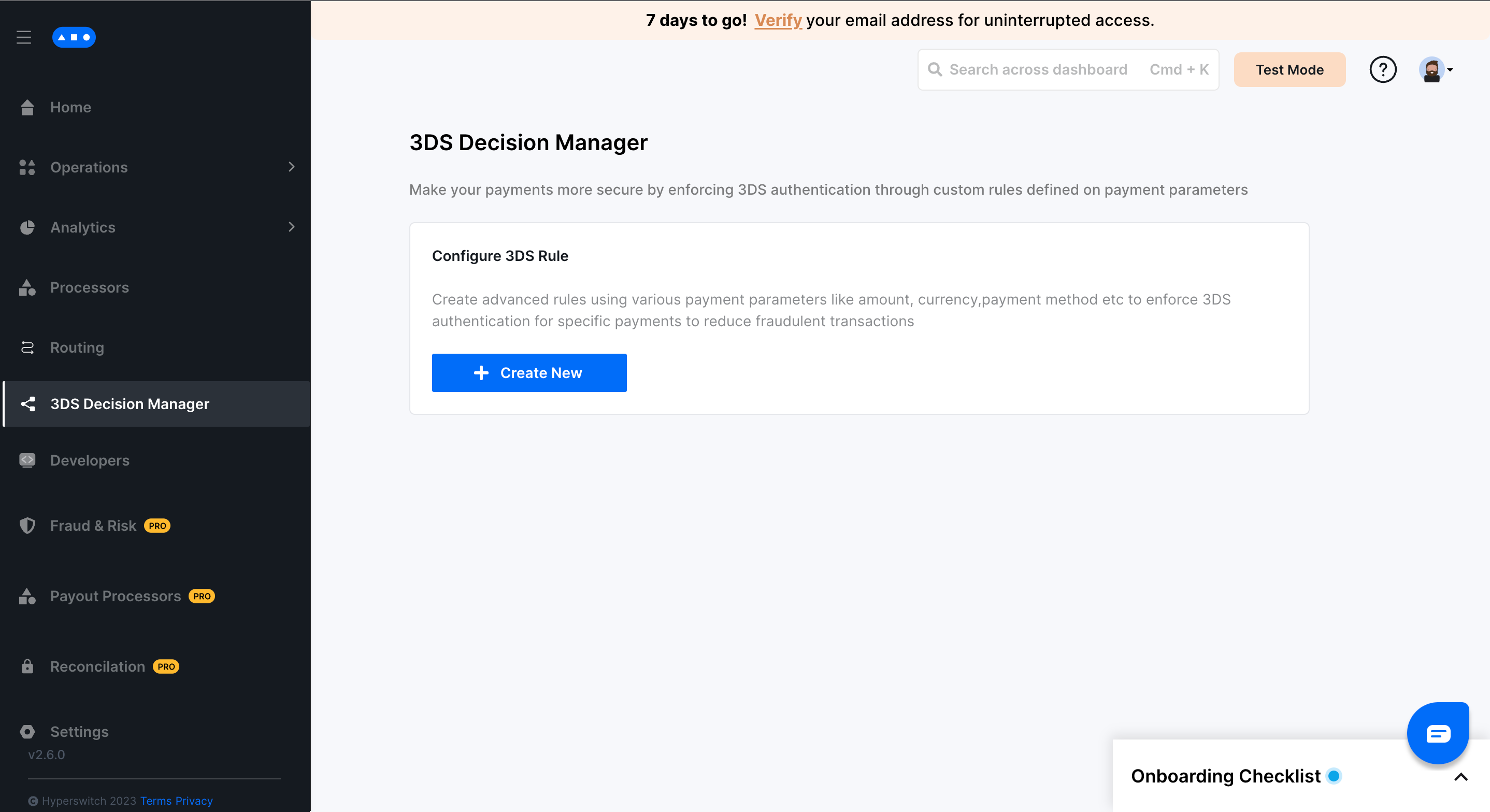Click the hamburger menu icon
This screenshot has width=1490, height=812.
pos(24,38)
